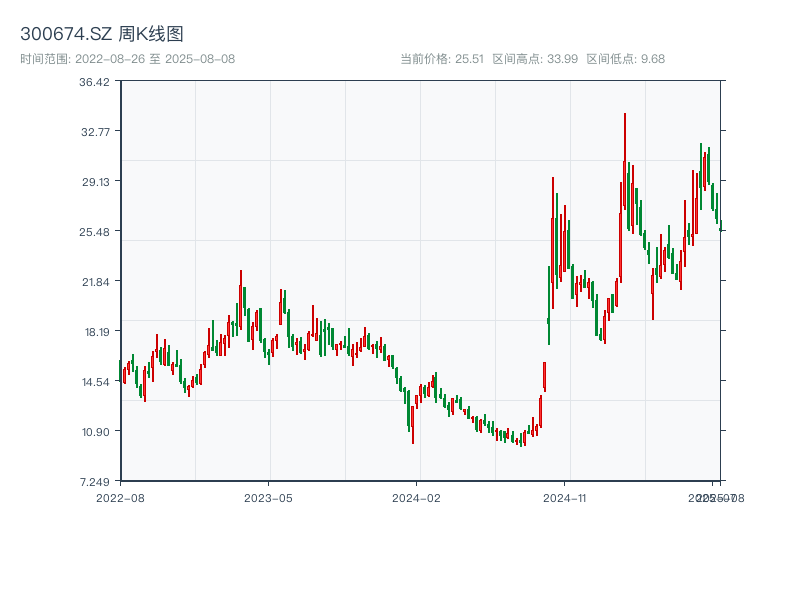
Task: Click the interval high label 区间高点: 33.99
Action: coord(535,59)
